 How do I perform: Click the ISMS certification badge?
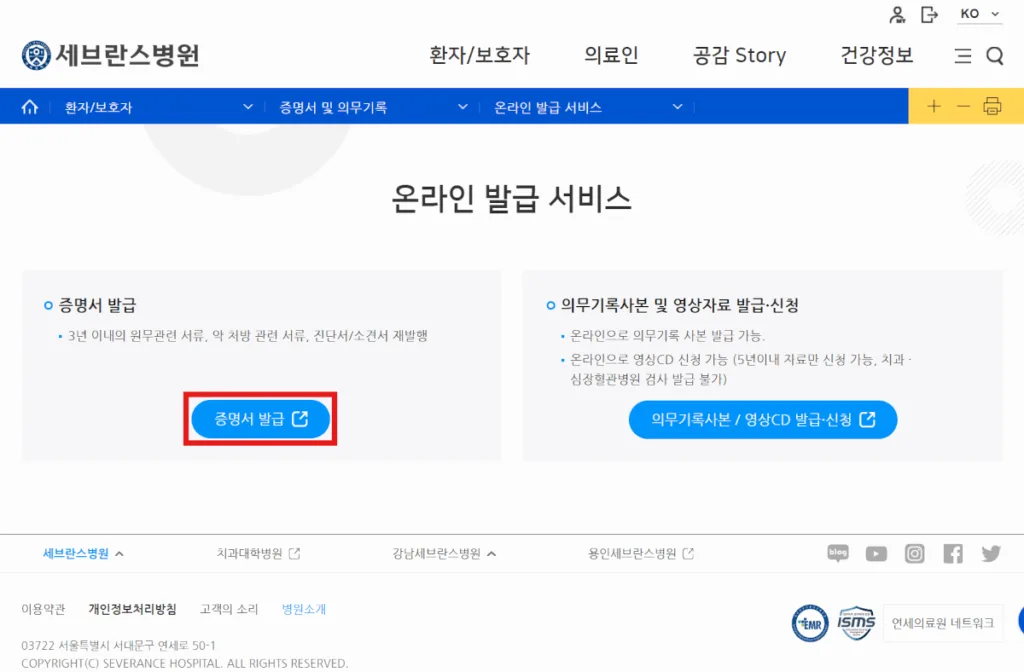pyautogui.click(x=856, y=623)
